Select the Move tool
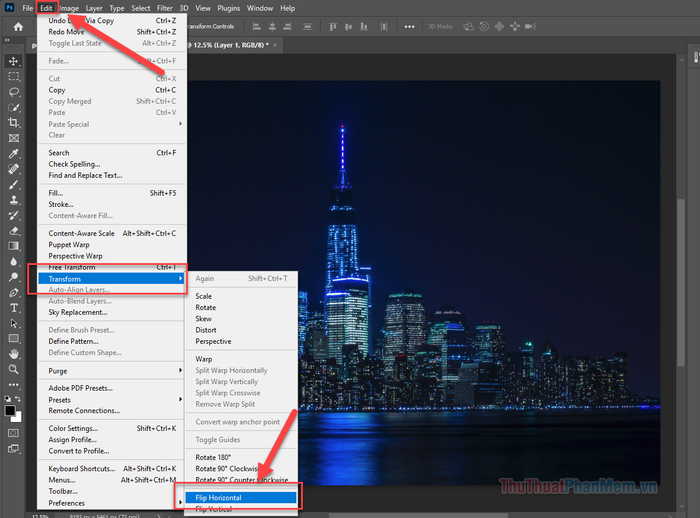The image size is (700, 518). (14, 61)
